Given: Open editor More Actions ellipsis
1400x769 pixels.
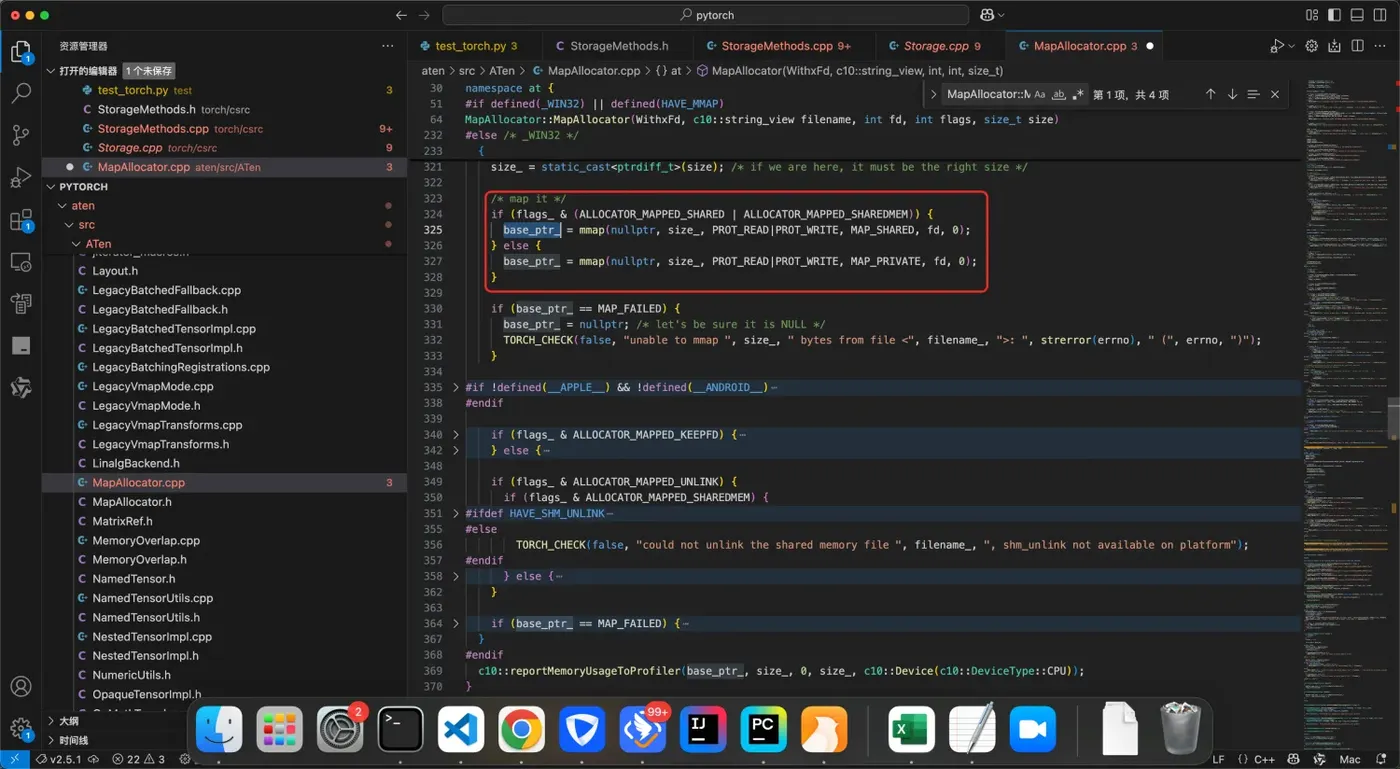Looking at the screenshot, I should tap(1380, 46).
